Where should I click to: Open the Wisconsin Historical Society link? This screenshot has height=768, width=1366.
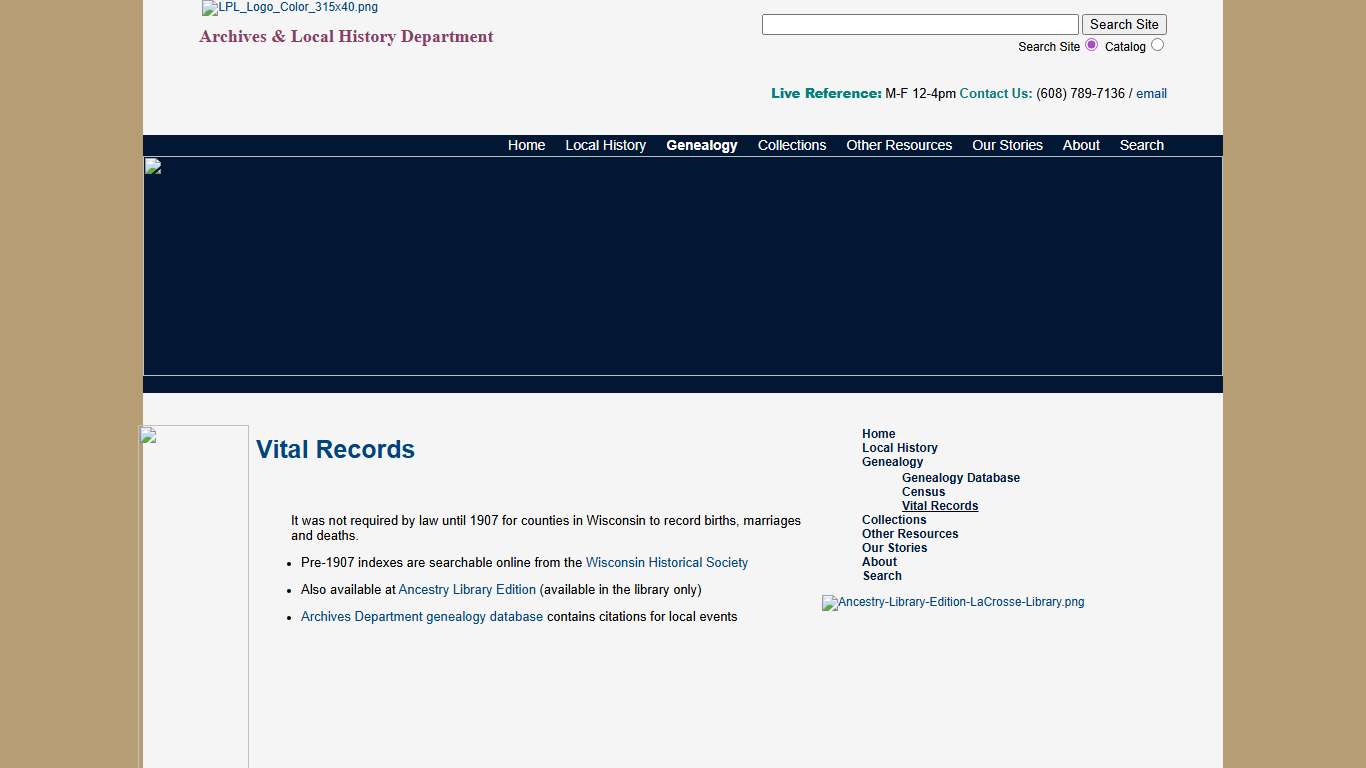tap(666, 562)
